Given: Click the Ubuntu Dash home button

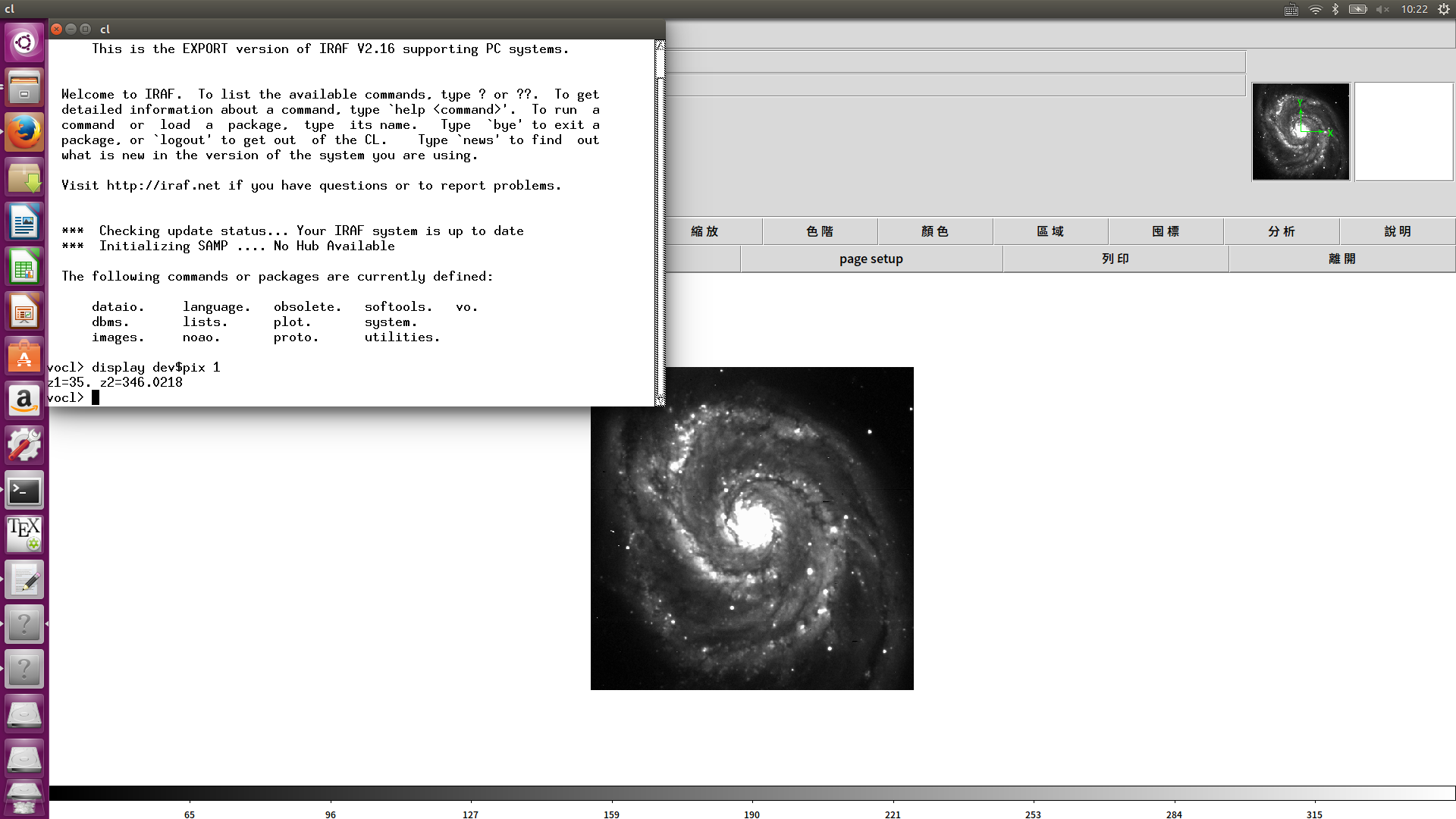Looking at the screenshot, I should click(x=24, y=42).
